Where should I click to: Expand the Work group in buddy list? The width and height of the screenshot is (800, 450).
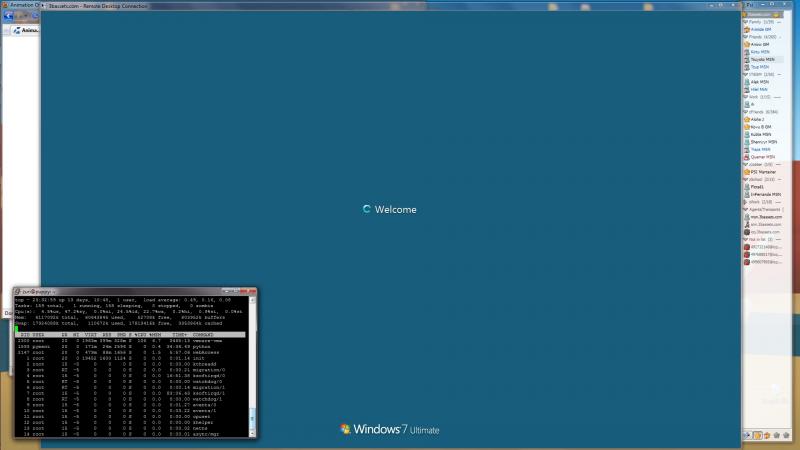coord(745,96)
